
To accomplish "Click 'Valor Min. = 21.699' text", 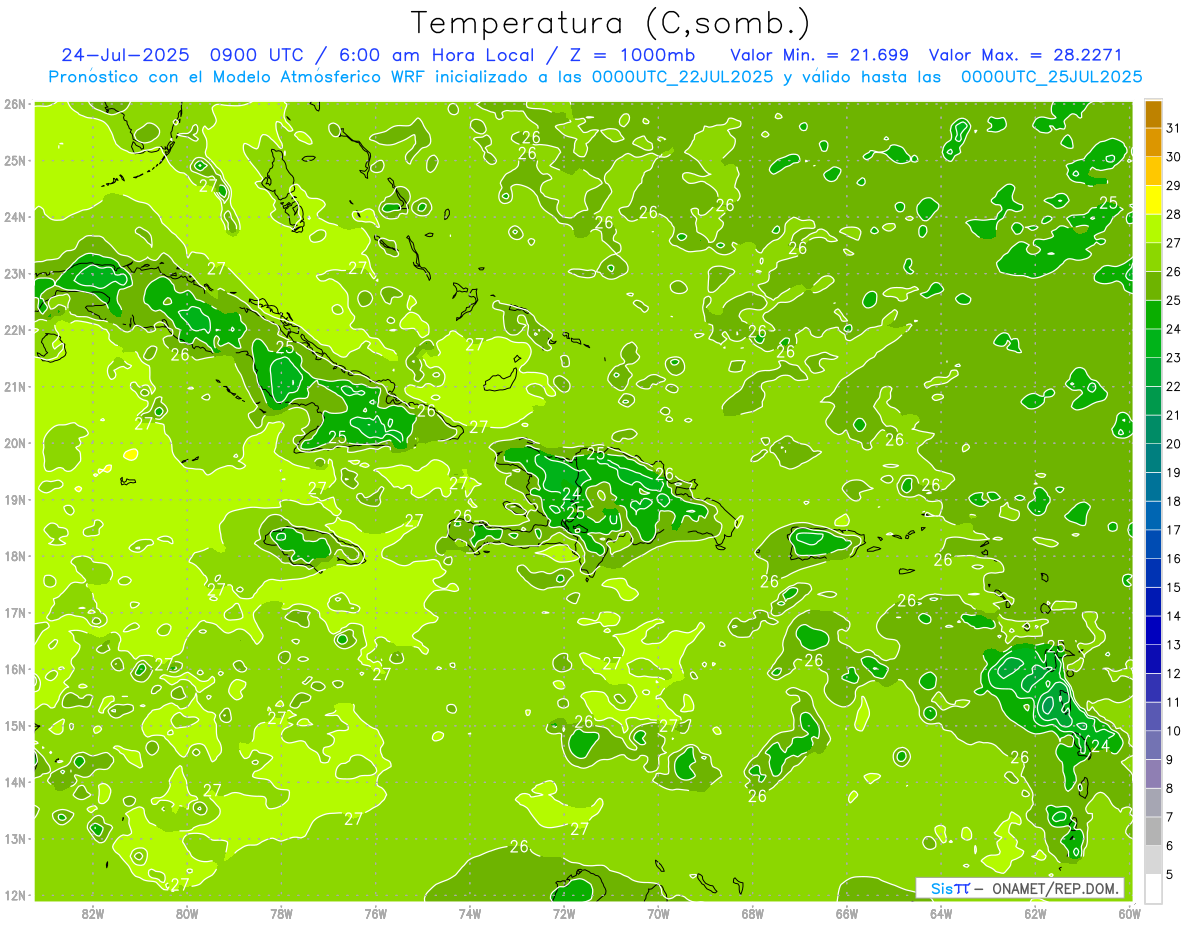I will [x=819, y=55].
